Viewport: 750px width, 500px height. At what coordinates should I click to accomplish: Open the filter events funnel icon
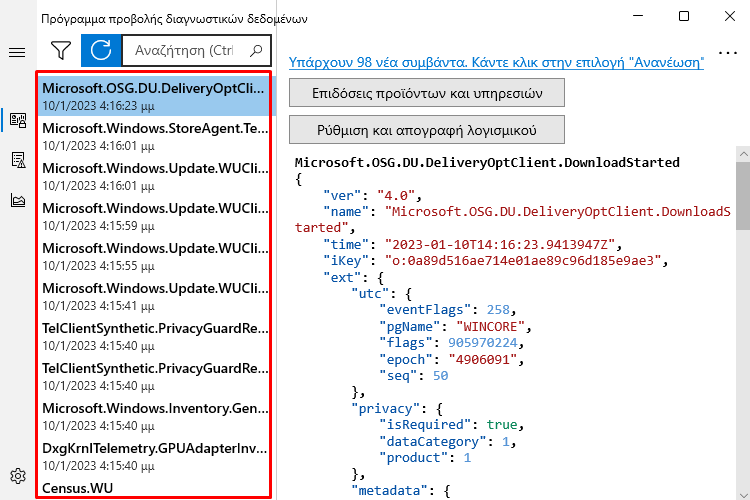point(61,50)
